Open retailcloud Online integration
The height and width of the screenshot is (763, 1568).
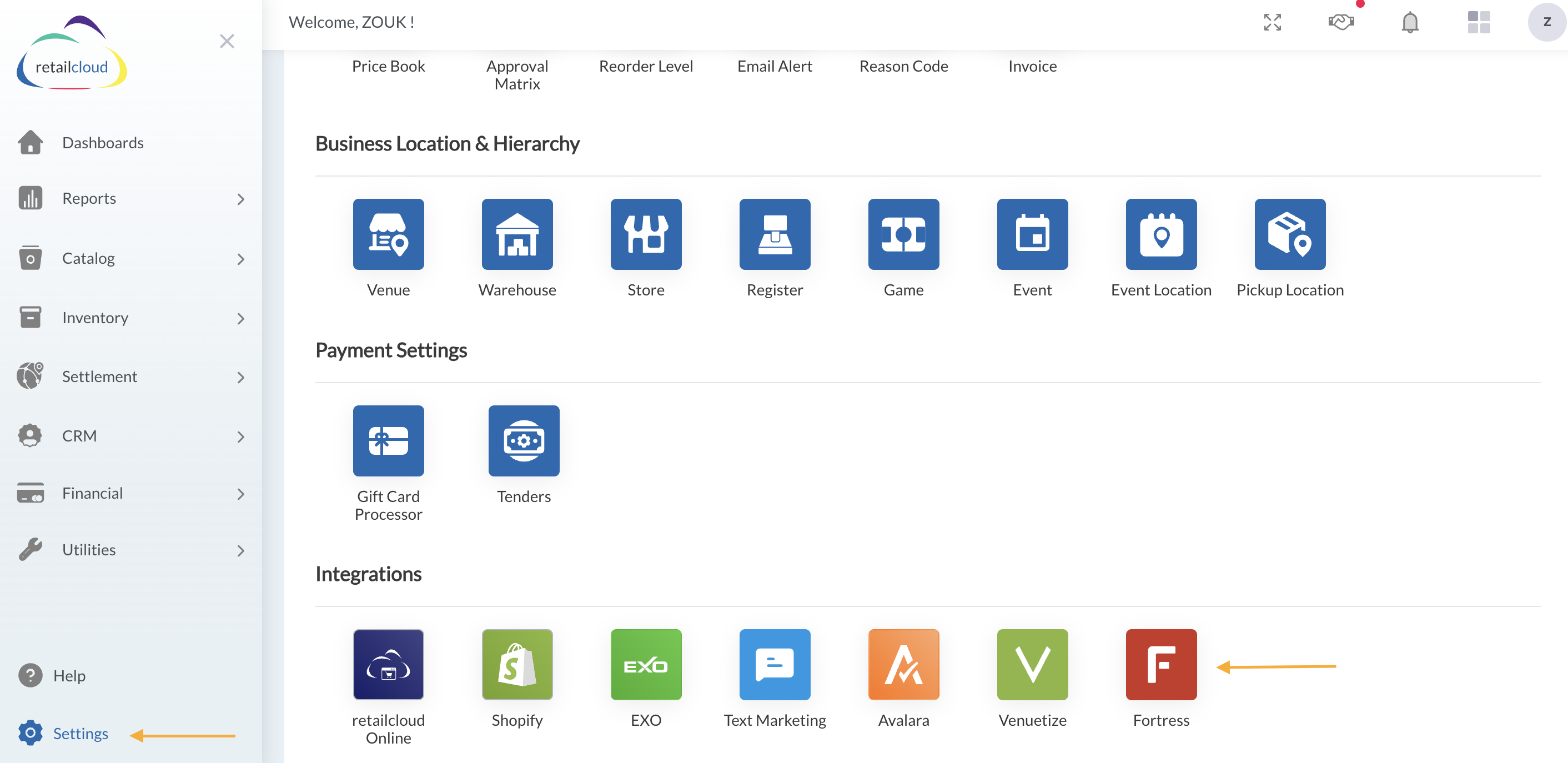tap(388, 664)
